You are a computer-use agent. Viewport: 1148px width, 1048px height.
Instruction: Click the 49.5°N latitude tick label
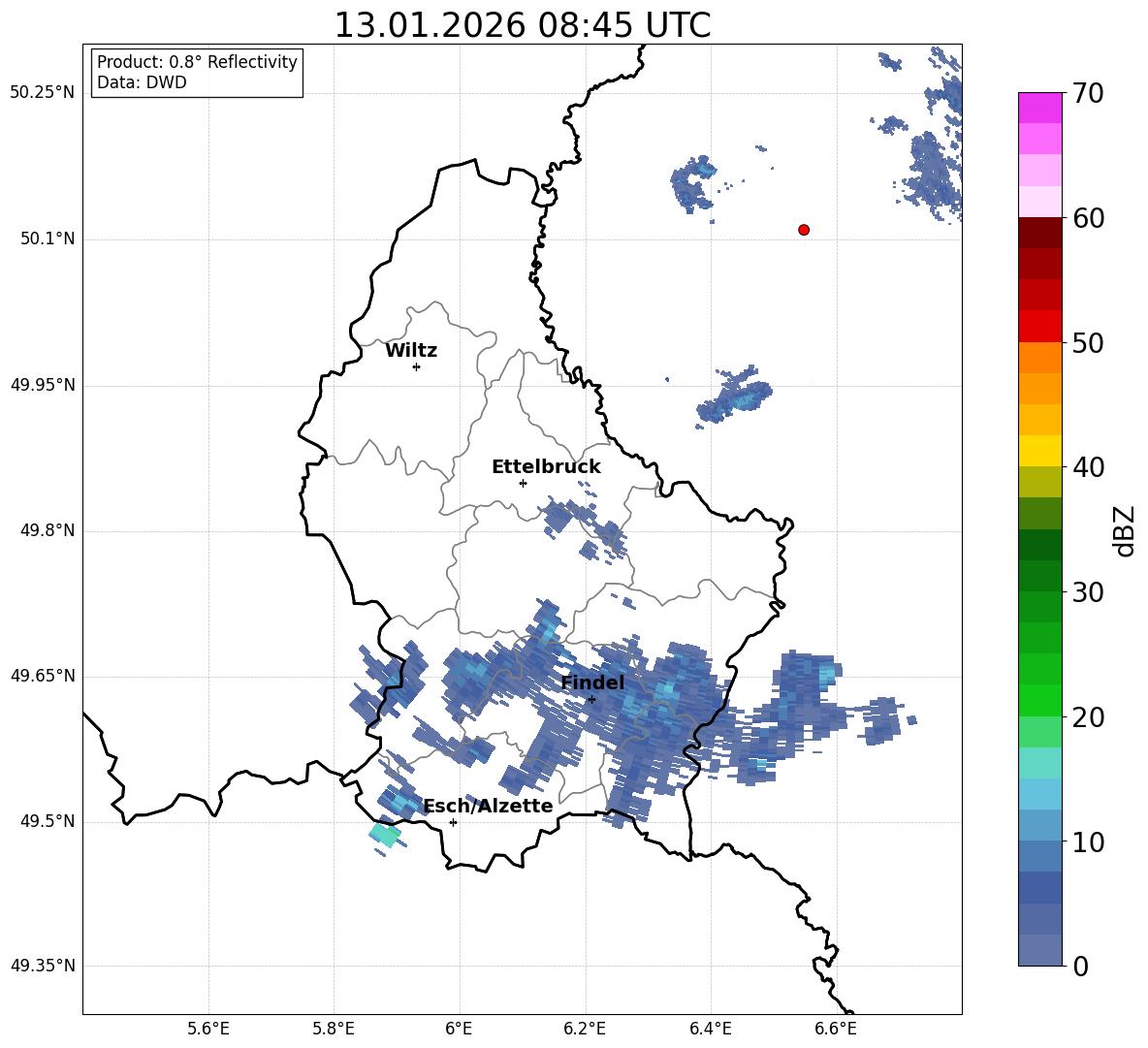coord(48,821)
